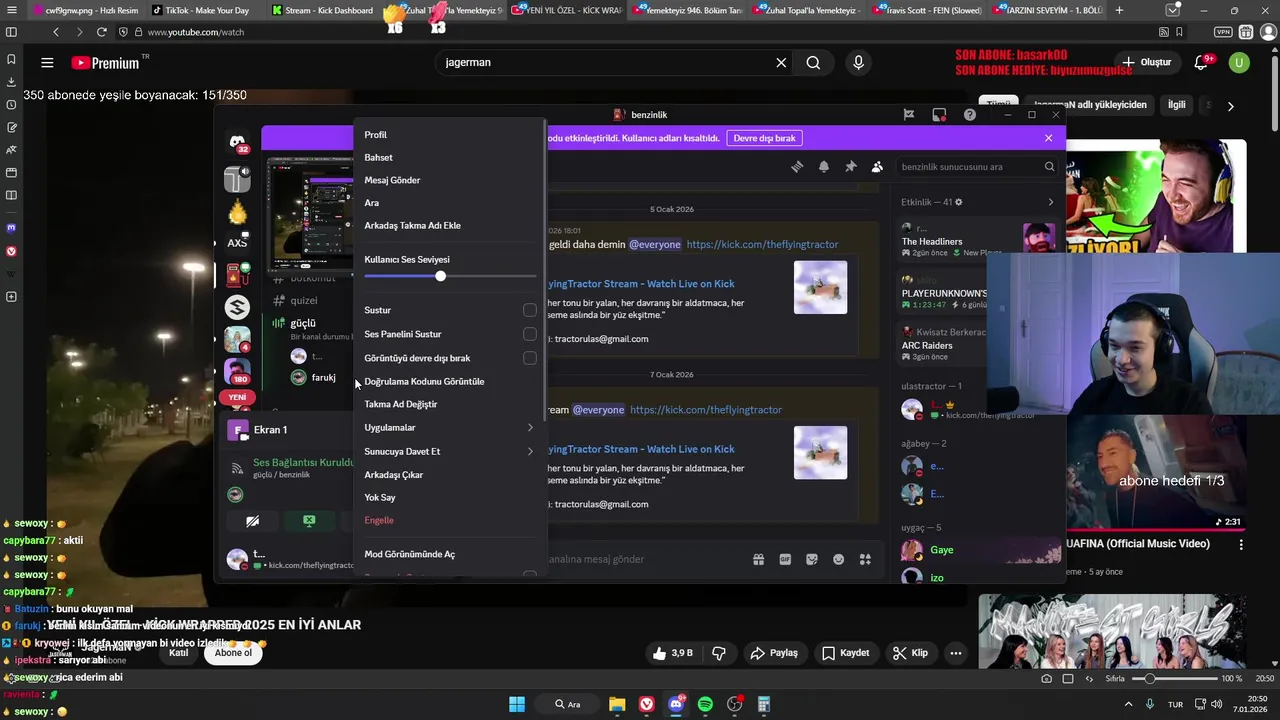Tick the Ses Panelini Sustur checkbox
Viewport: 1280px width, 720px height.
pos(530,334)
